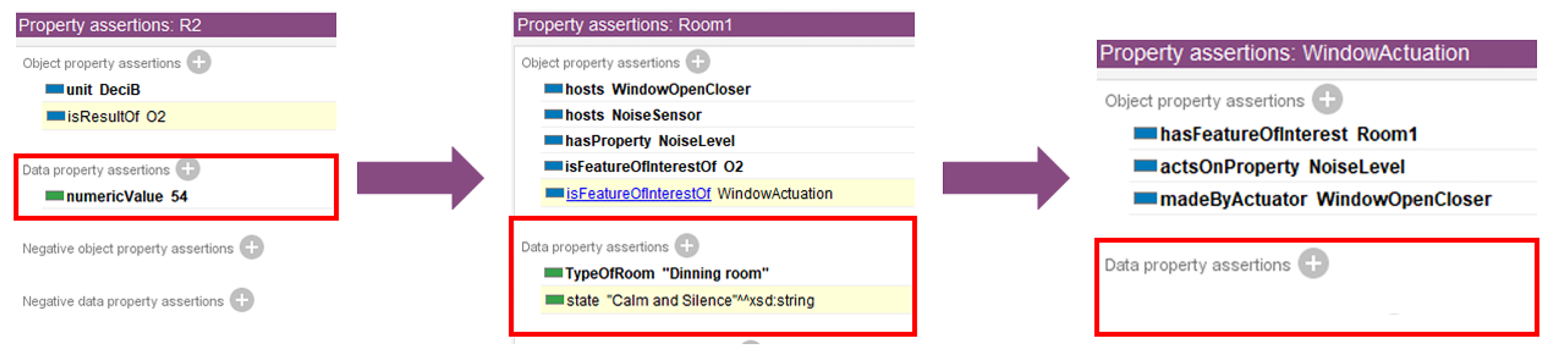Select the unit DeciB assertion row
Screen dimensions: 1568x356
103,90
